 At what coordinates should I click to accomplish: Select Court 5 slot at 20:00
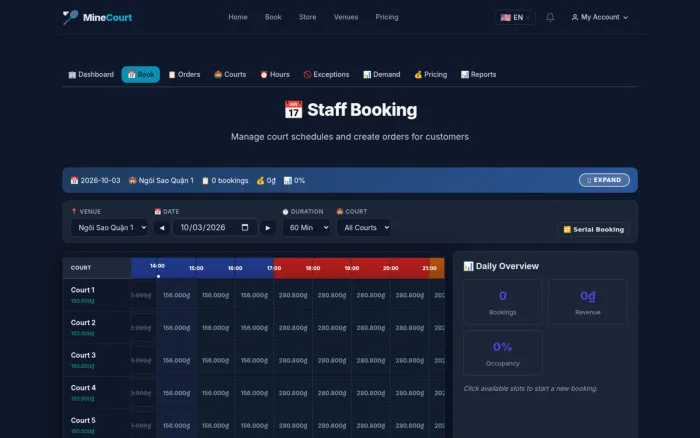409,425
